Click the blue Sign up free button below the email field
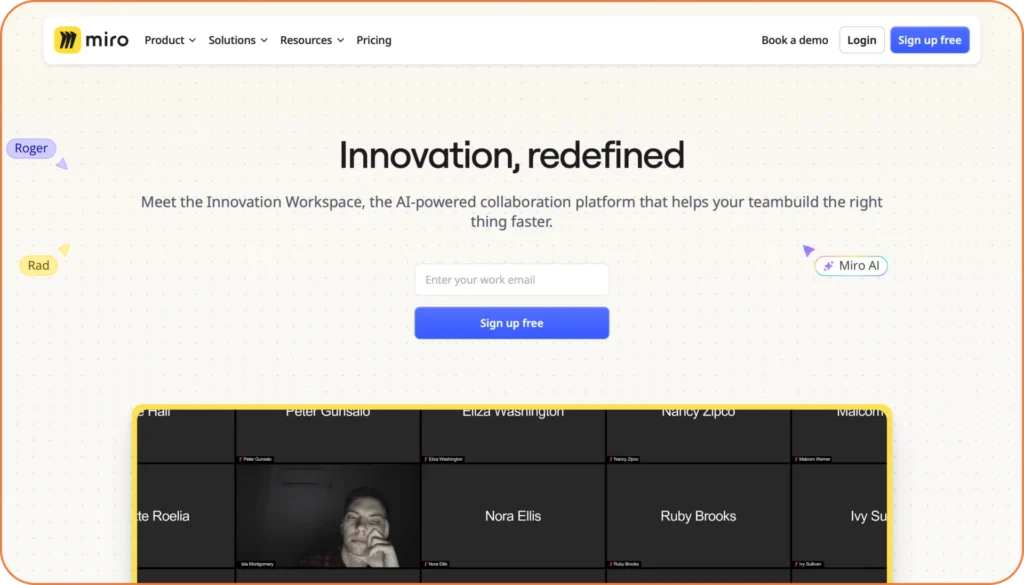The image size is (1024, 585). (x=511, y=322)
